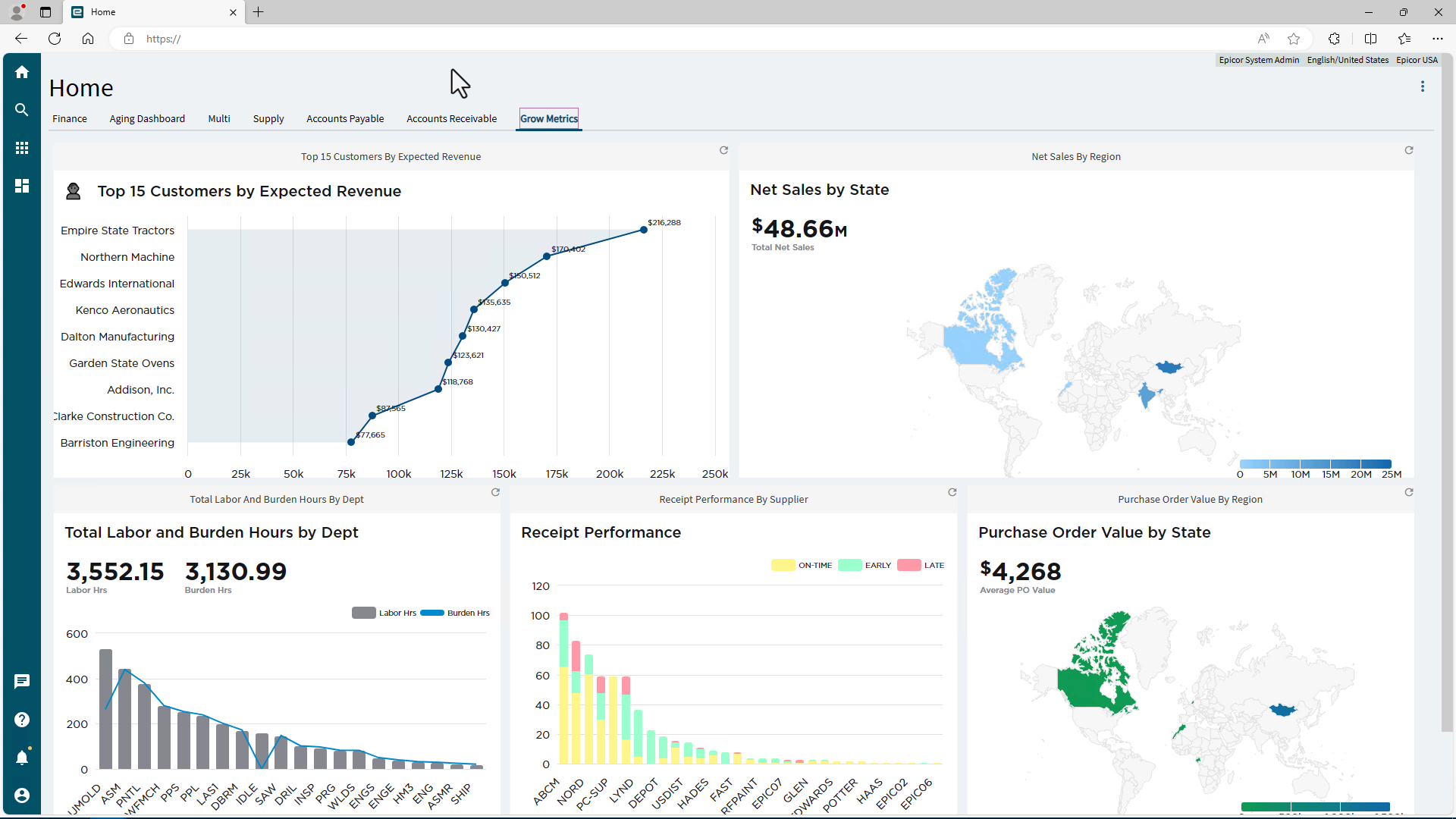Open the help question mark icon
Screen dimensions: 1456x819
22,720
